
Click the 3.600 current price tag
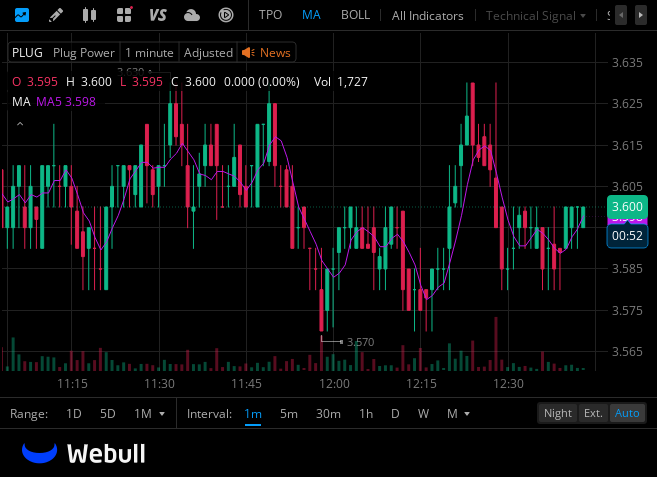(627, 207)
